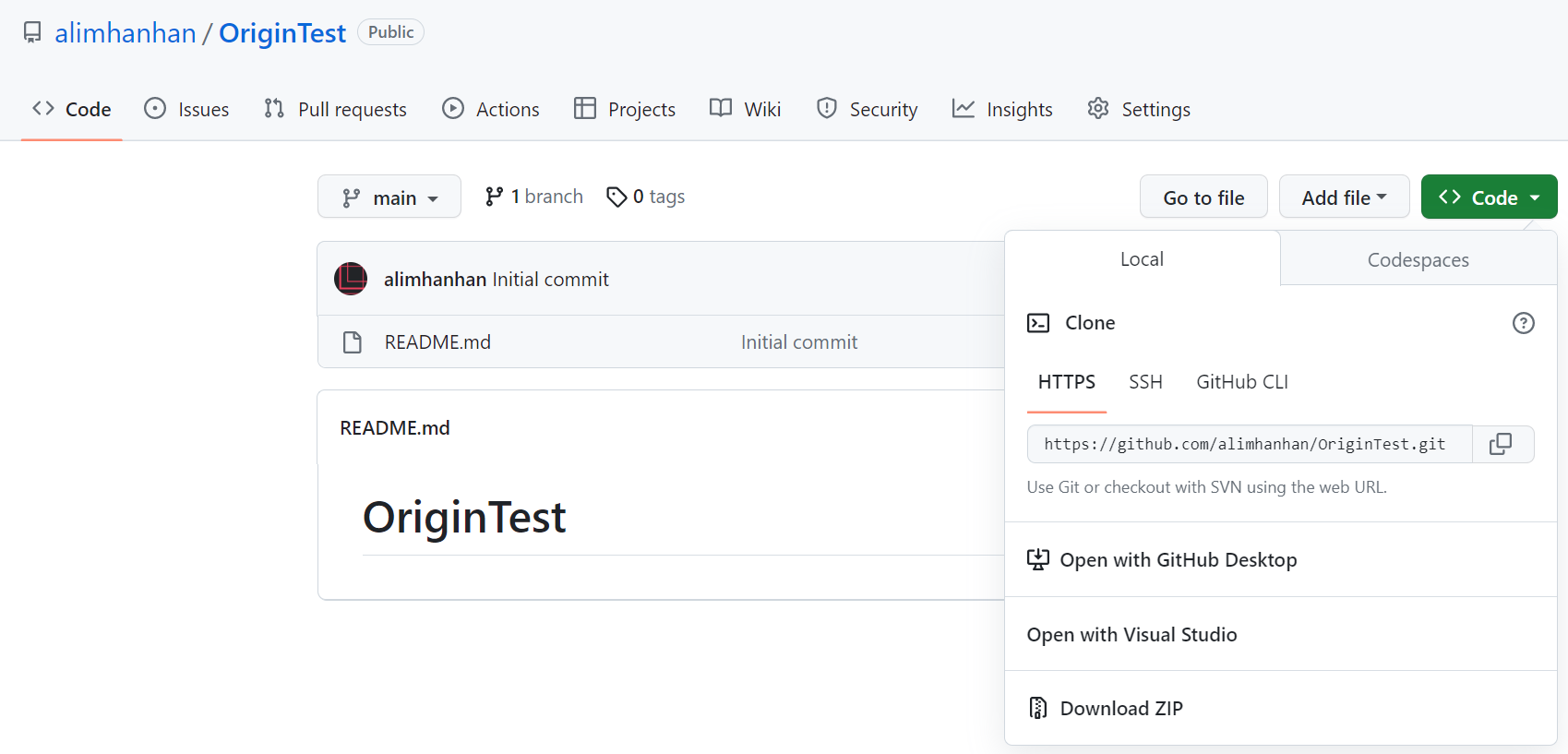The image size is (1568, 754).
Task: Open the OriginTest repository link
Action: tap(282, 33)
